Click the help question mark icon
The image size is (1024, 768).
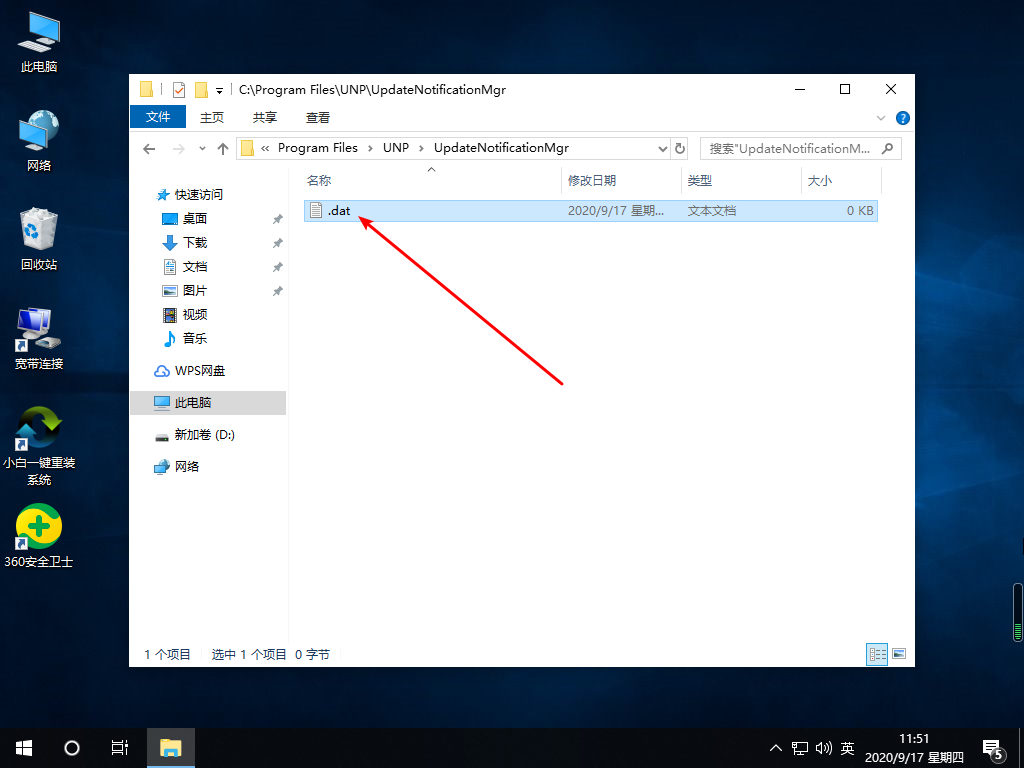[x=903, y=118]
